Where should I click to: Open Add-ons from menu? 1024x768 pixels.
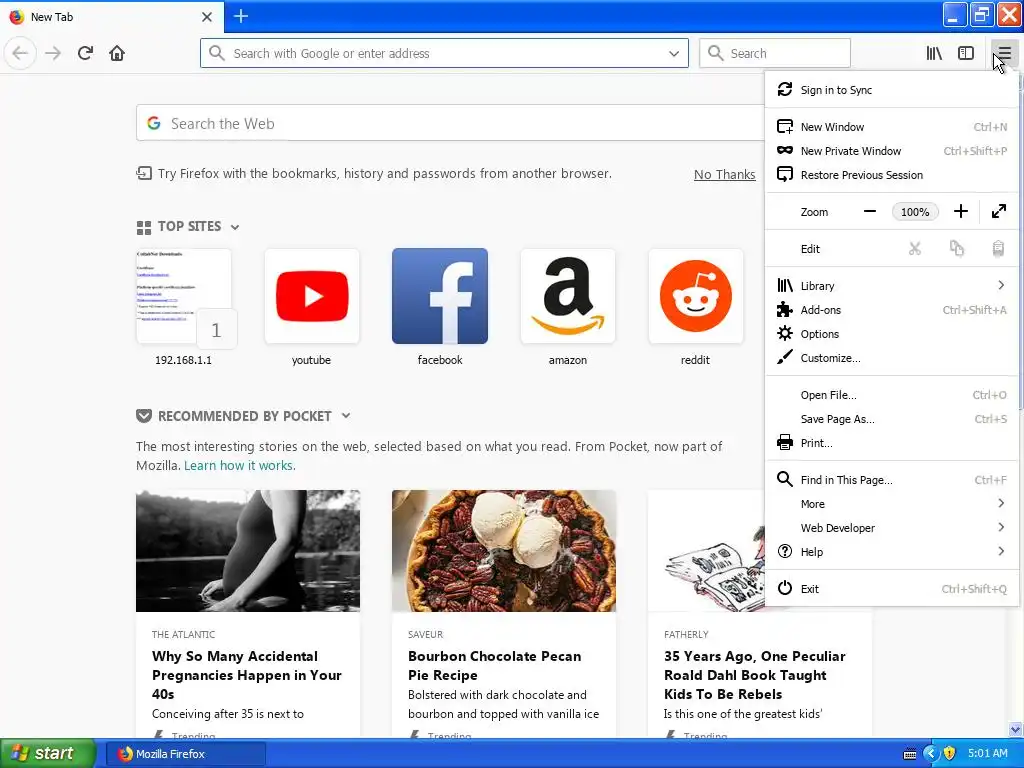891,310
